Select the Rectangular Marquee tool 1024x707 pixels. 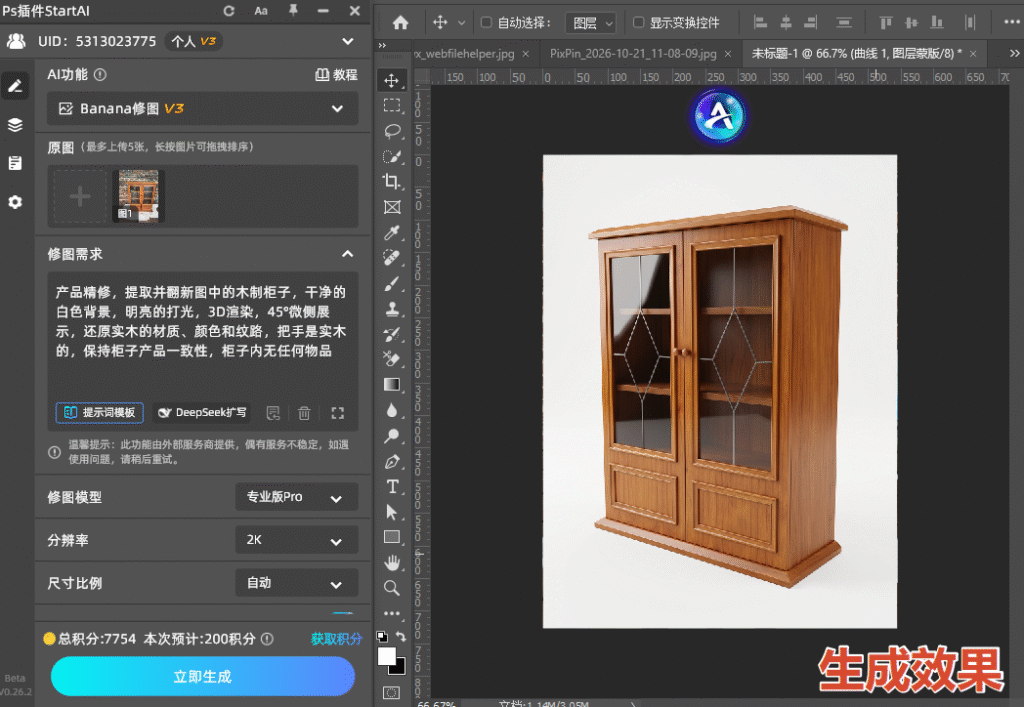392,106
